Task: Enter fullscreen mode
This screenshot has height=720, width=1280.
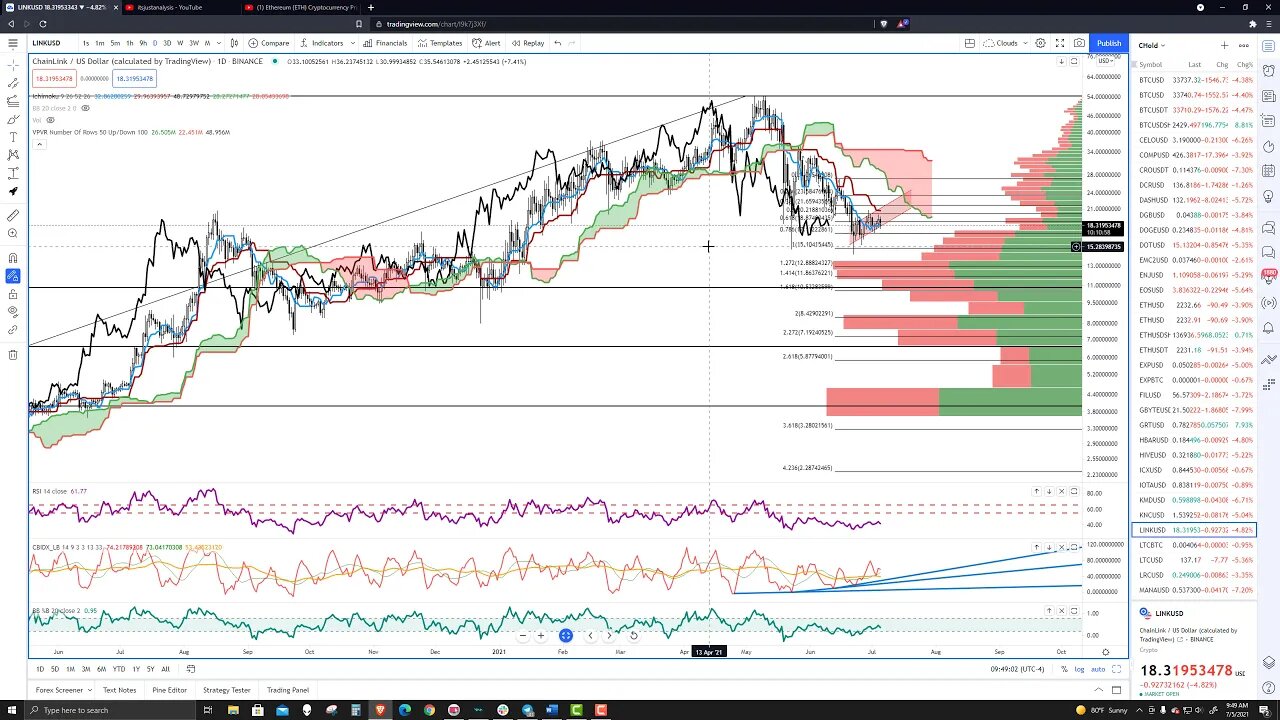Action: (x=1060, y=43)
